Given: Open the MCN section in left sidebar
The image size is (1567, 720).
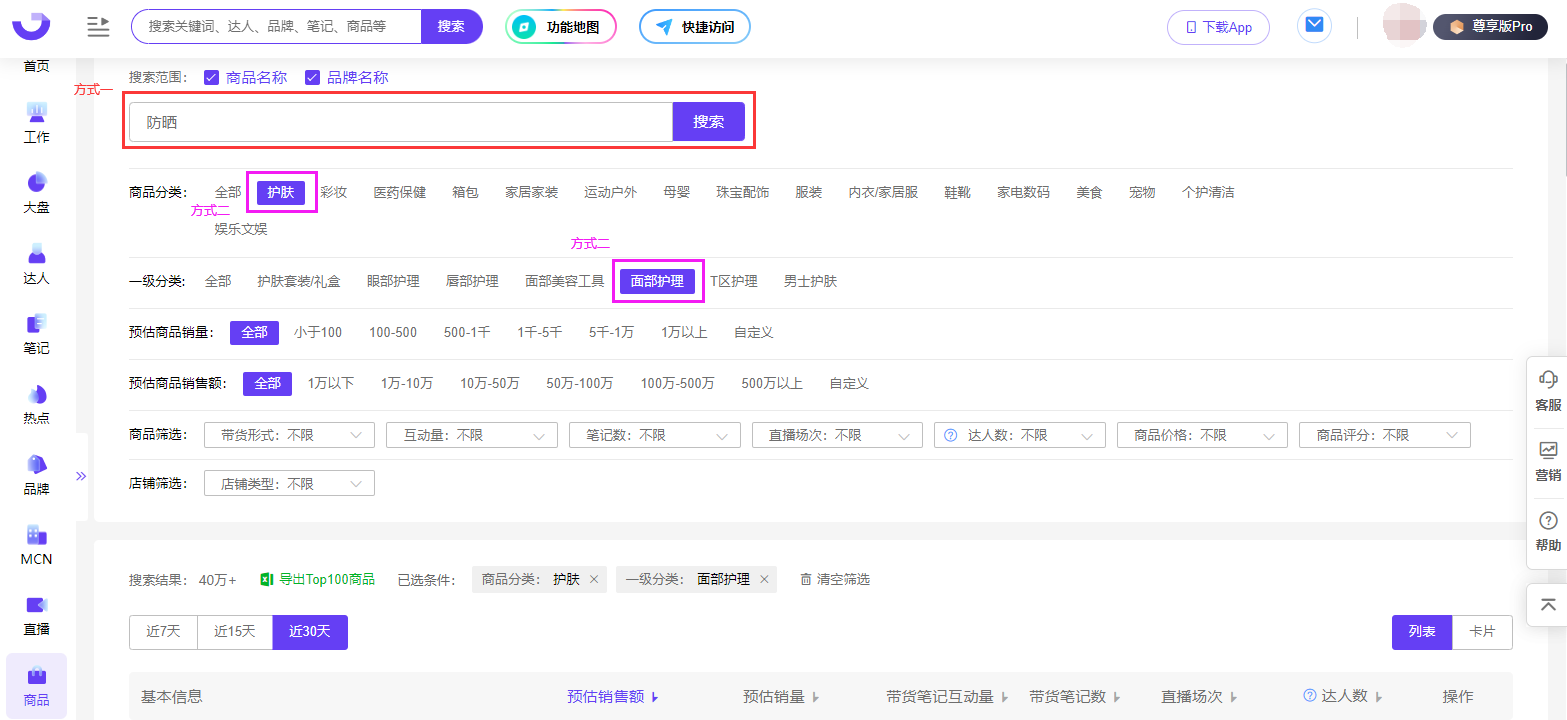Looking at the screenshot, I should tap(35, 548).
